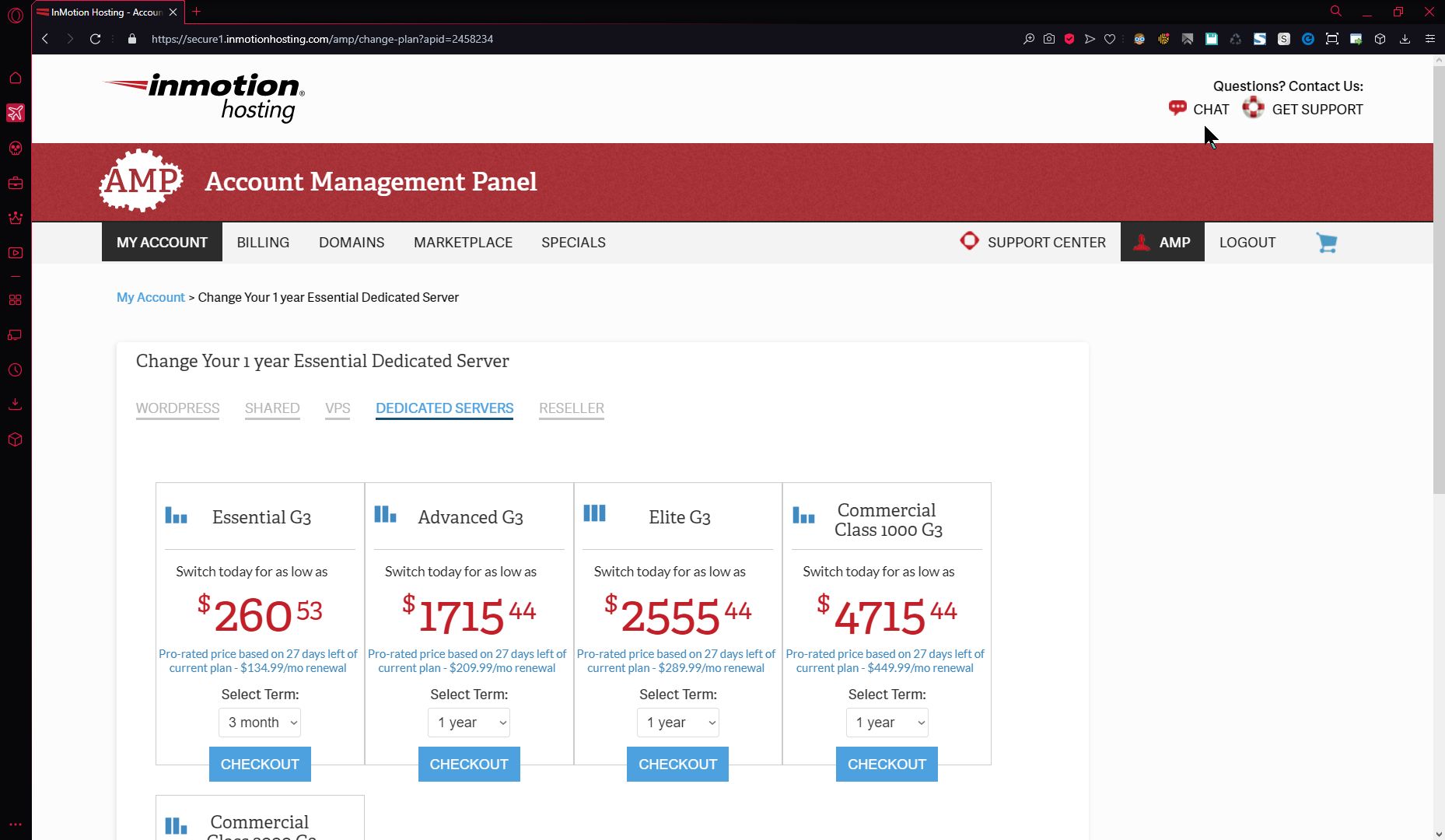The width and height of the screenshot is (1445, 840).
Task: Click the page vertical scrollbar
Action: [x=1438, y=280]
